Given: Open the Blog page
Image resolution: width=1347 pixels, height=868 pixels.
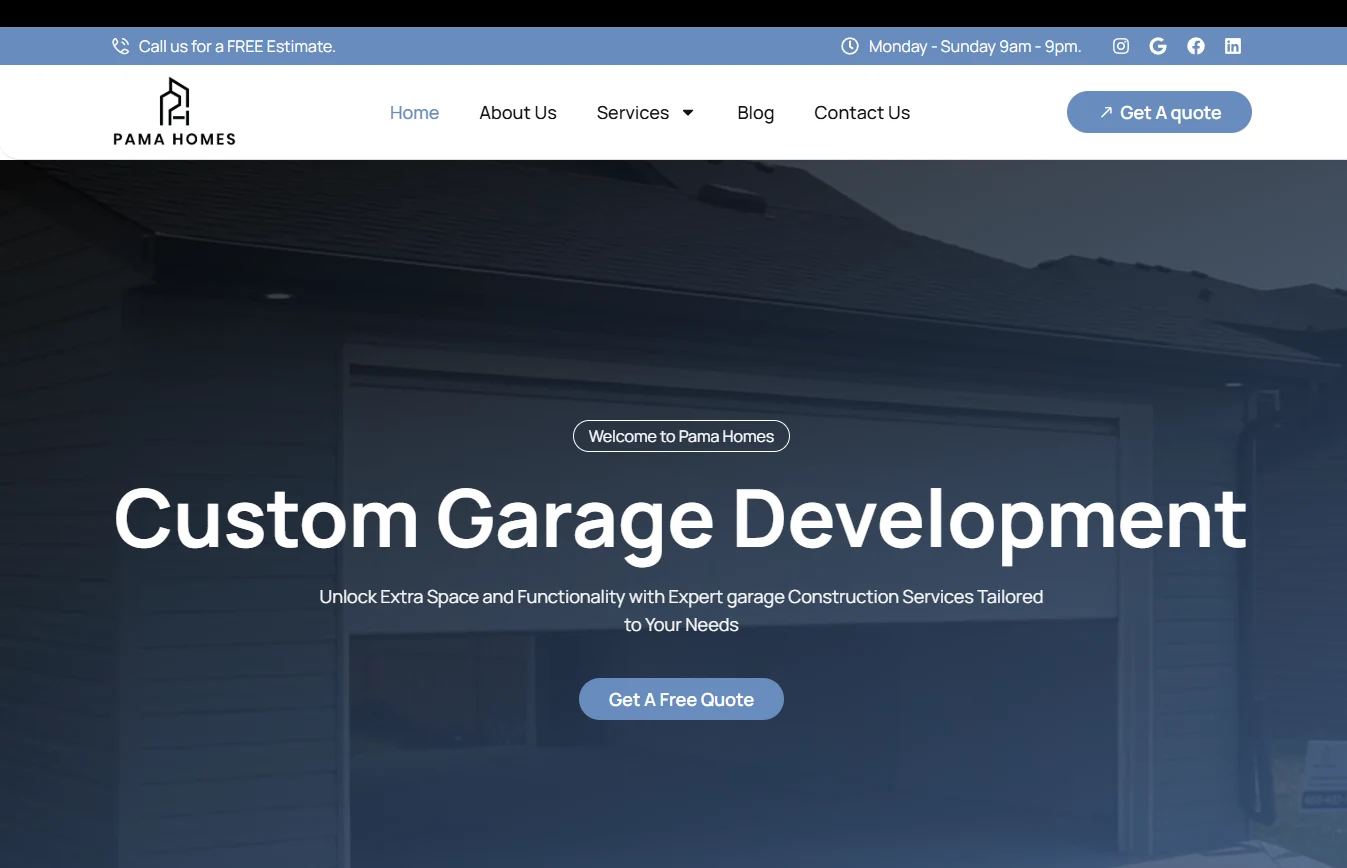Looking at the screenshot, I should 756,113.
